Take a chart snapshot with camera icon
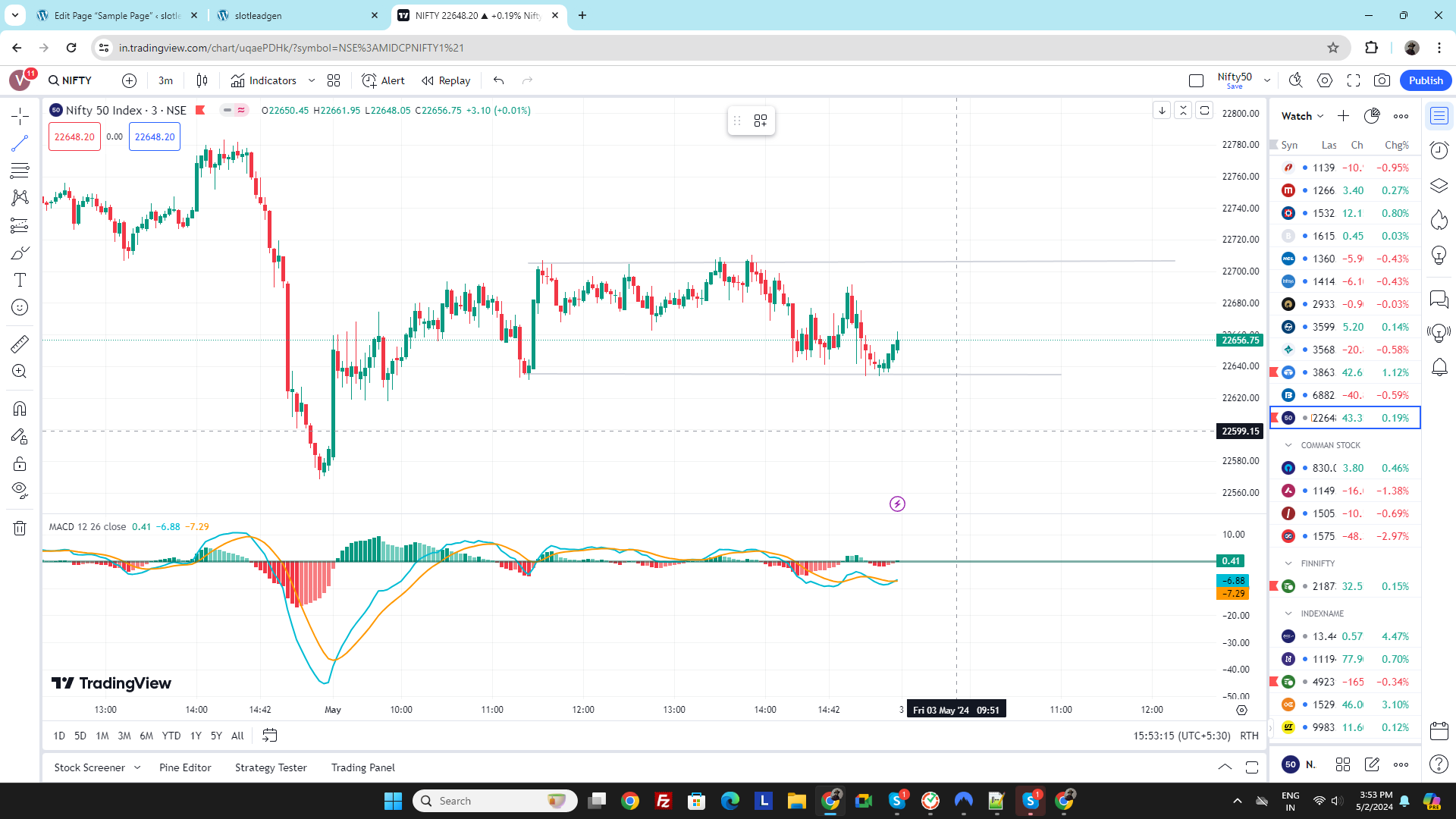 point(1382,80)
